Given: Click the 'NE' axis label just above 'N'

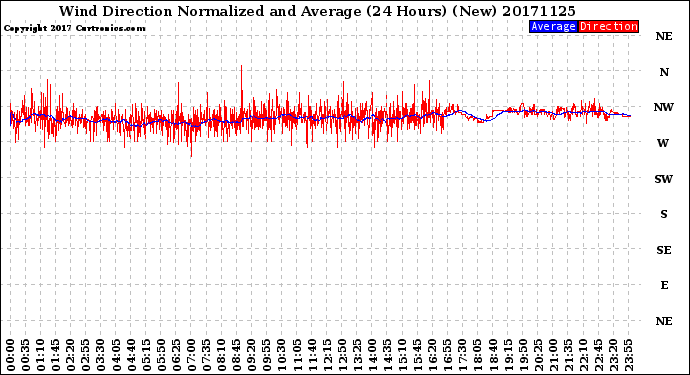Looking at the screenshot, I should [x=664, y=37].
